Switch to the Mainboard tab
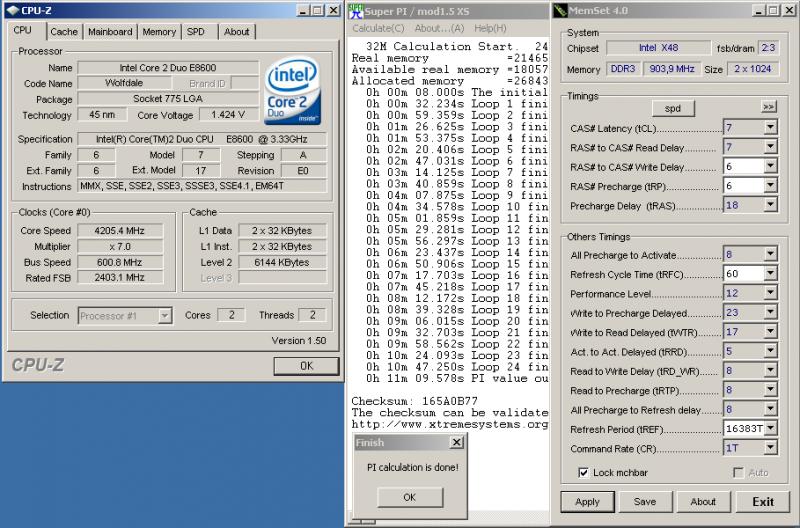Screen dimensions: 800x528 tap(110, 32)
